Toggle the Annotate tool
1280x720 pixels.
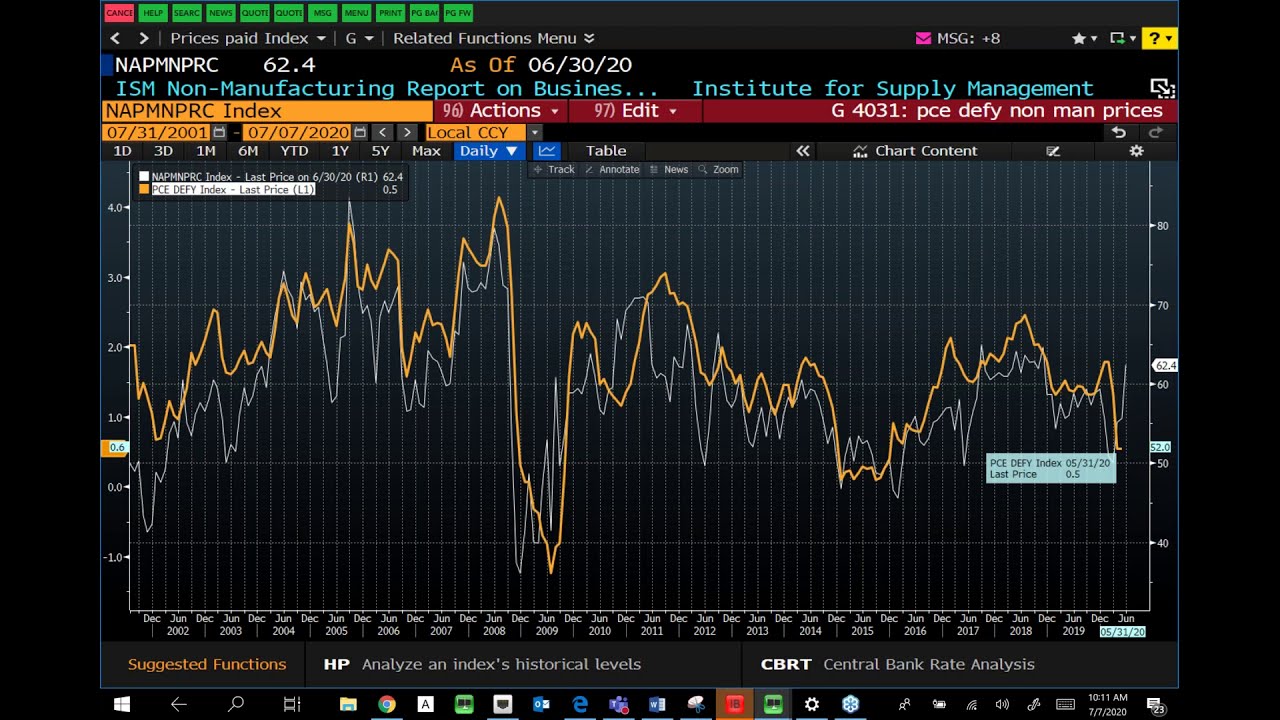point(612,169)
